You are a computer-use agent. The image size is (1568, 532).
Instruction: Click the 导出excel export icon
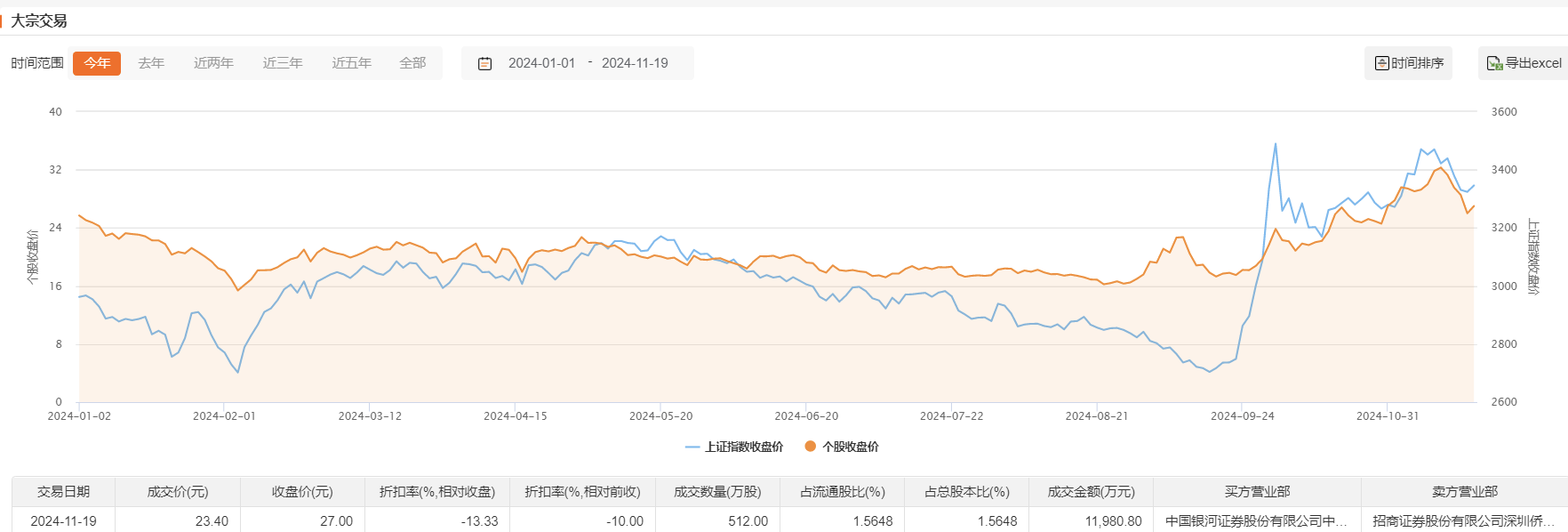tap(1494, 63)
